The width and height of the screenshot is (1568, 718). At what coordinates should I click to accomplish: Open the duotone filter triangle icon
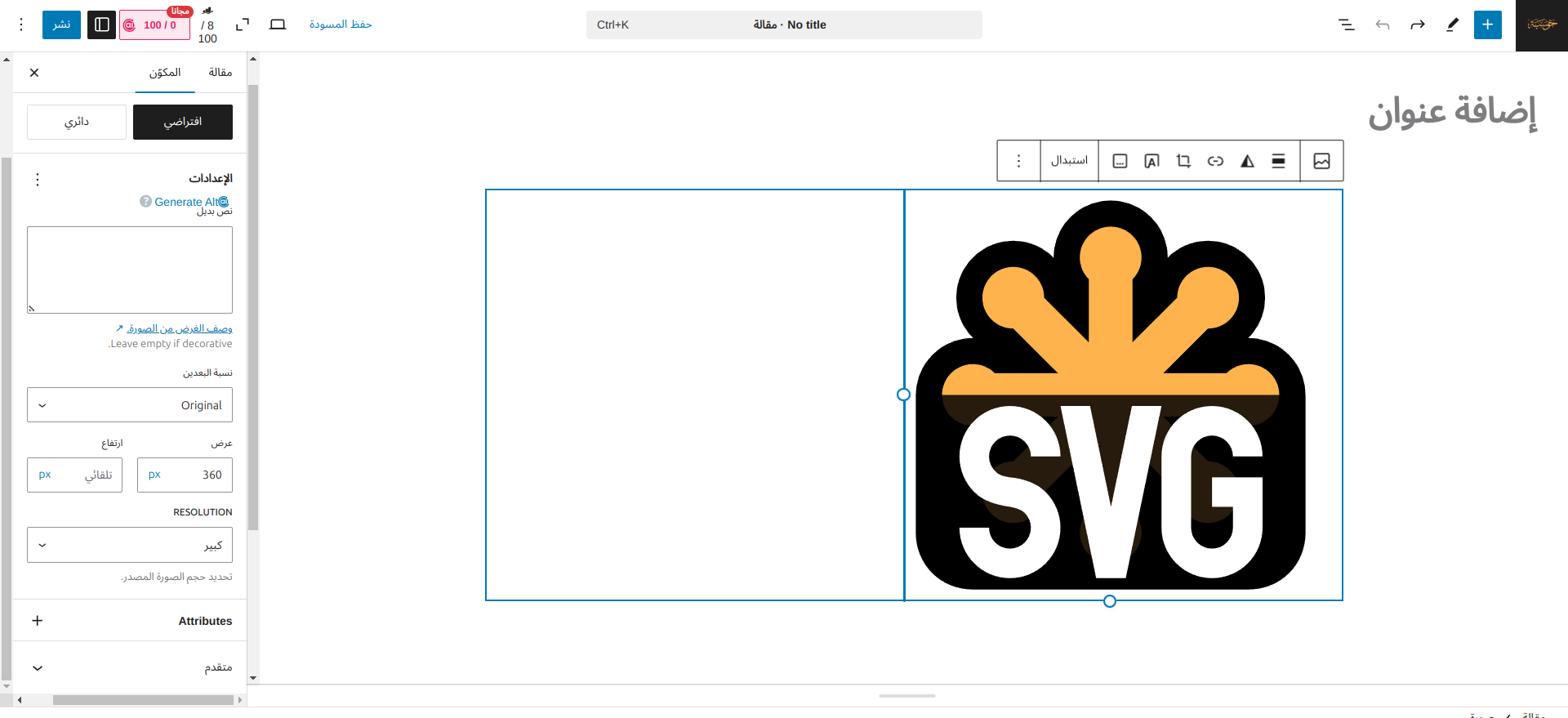pyautogui.click(x=1247, y=161)
